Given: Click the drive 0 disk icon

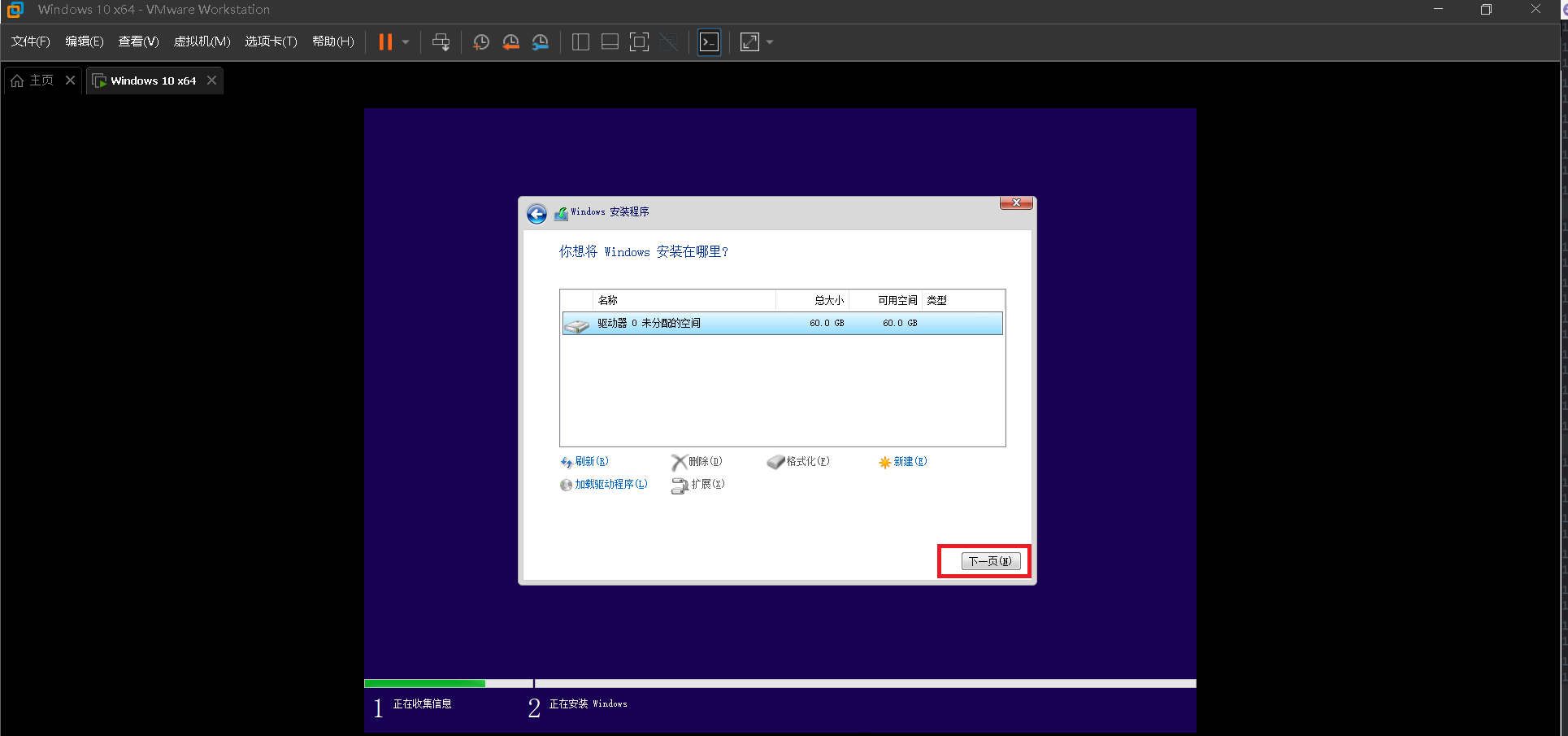Looking at the screenshot, I should [576, 324].
